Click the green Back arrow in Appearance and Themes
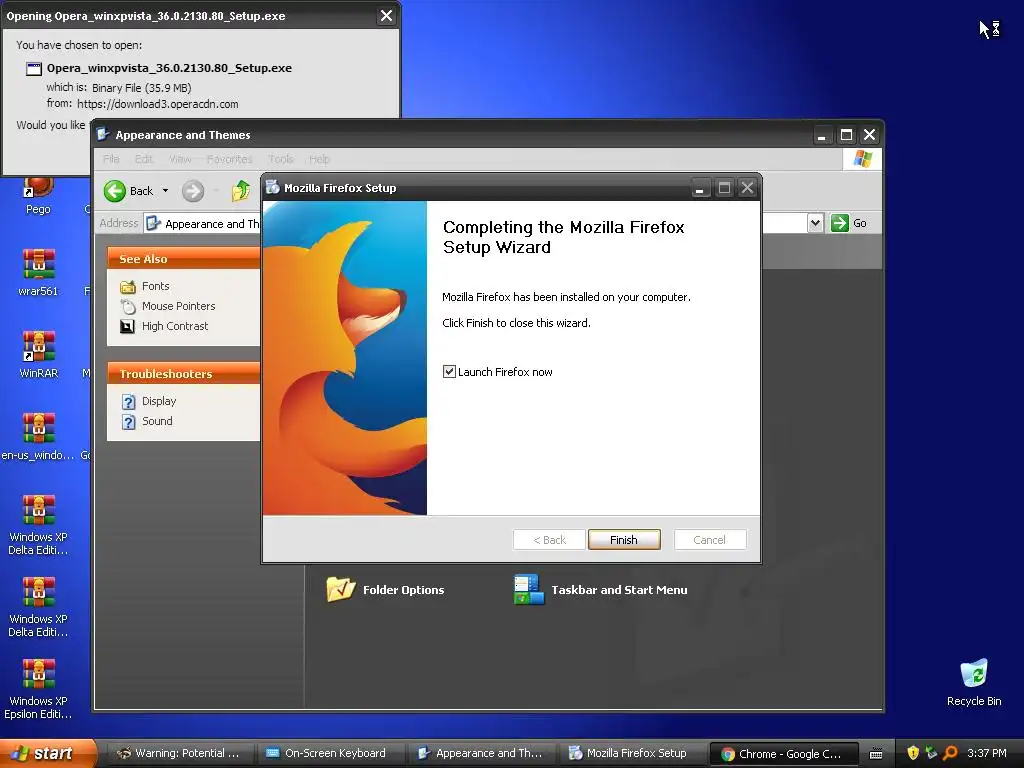This screenshot has height=768, width=1024. point(115,191)
